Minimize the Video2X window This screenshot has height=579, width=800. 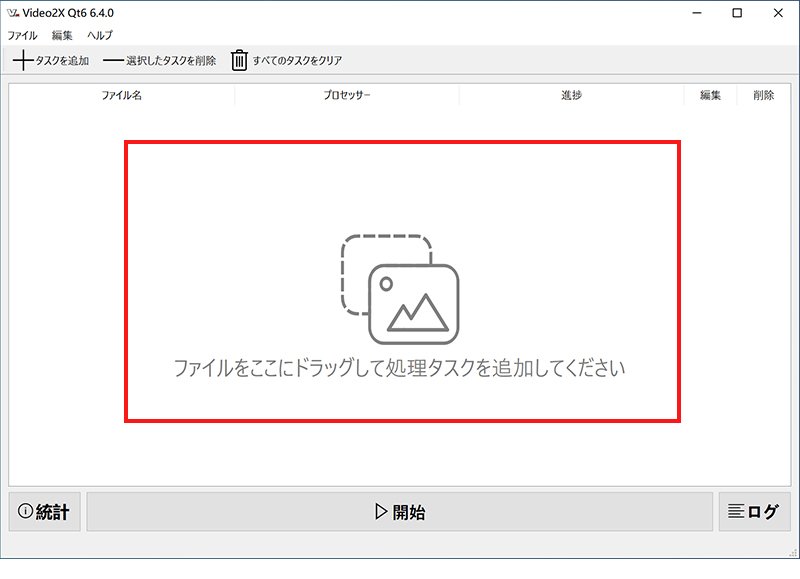click(697, 13)
